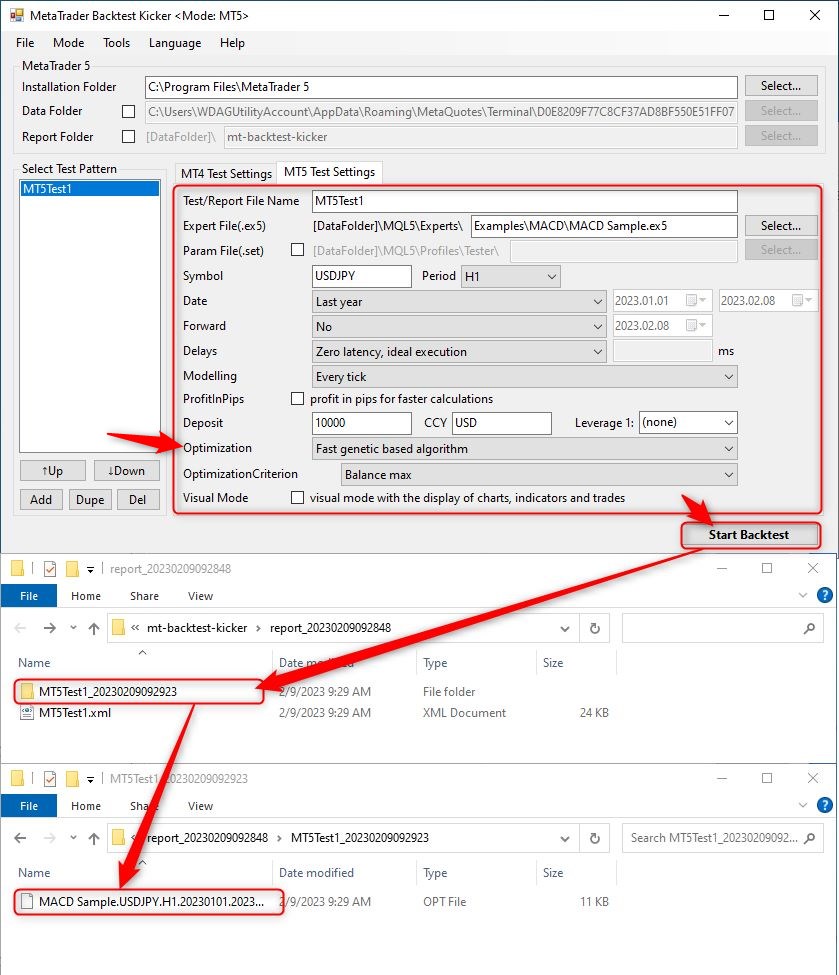Click the Symbol USDJPY input field
The height and width of the screenshot is (975, 839).
[361, 276]
